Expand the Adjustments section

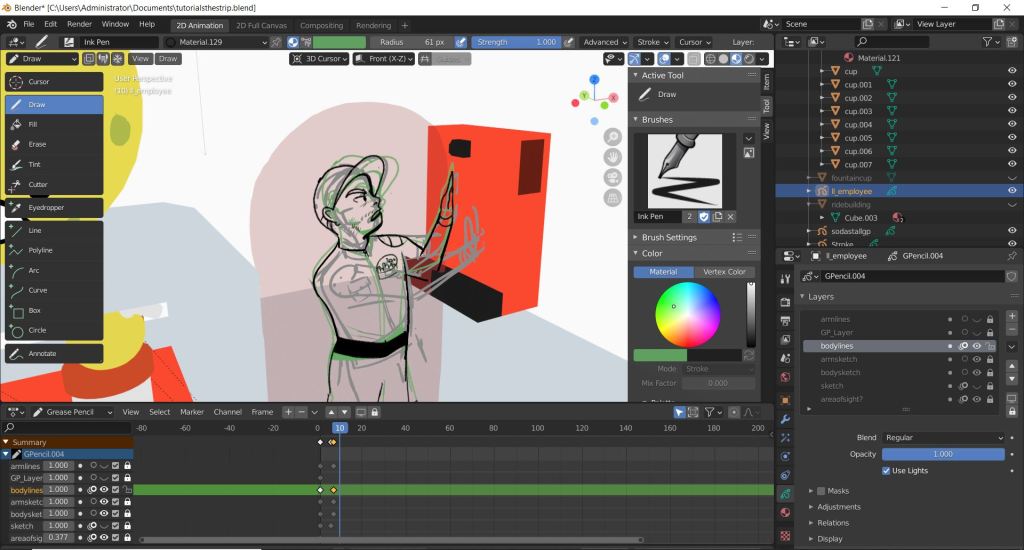click(838, 507)
